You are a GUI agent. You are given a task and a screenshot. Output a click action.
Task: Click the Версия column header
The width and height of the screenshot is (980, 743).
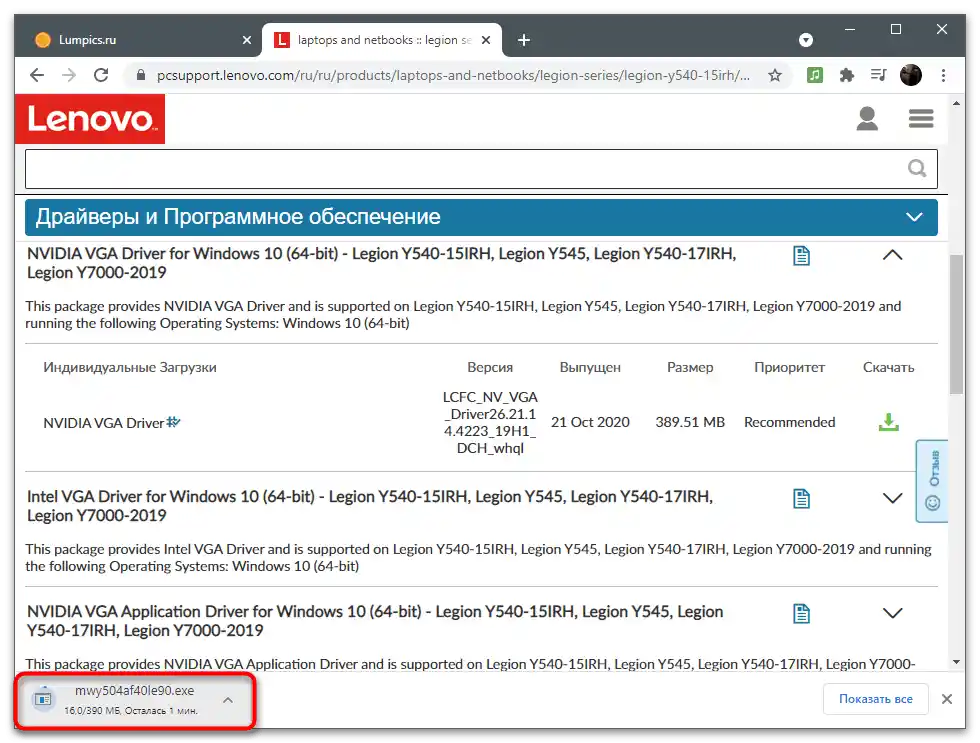pos(490,367)
